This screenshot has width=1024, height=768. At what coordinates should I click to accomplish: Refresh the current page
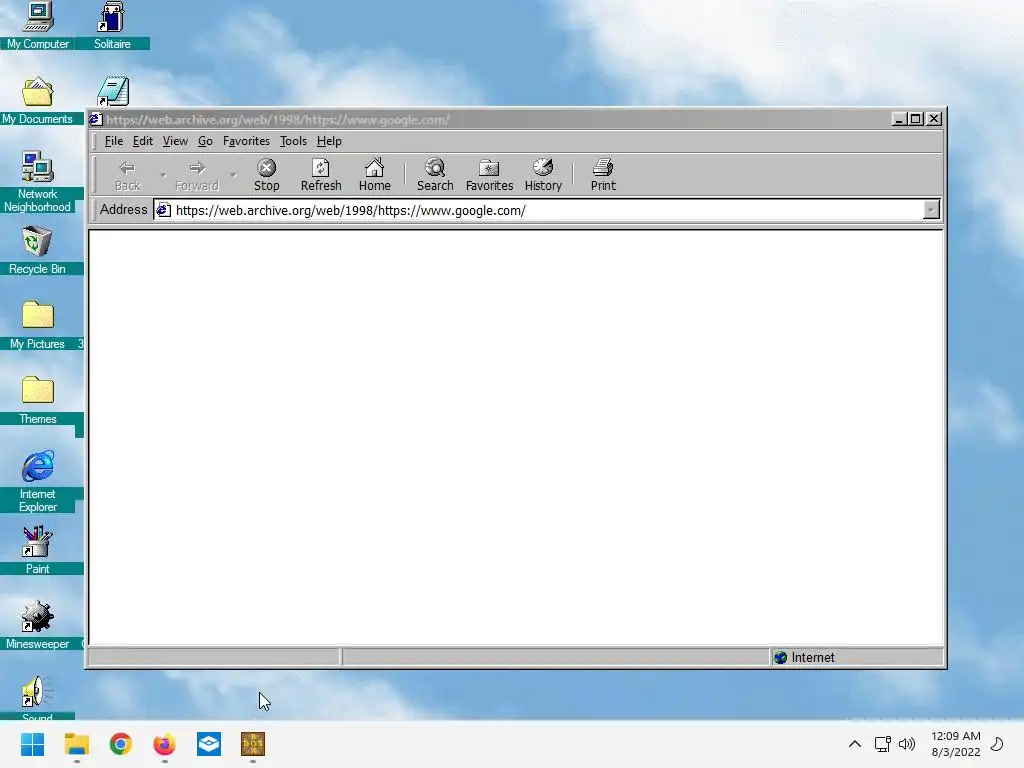[x=321, y=174]
